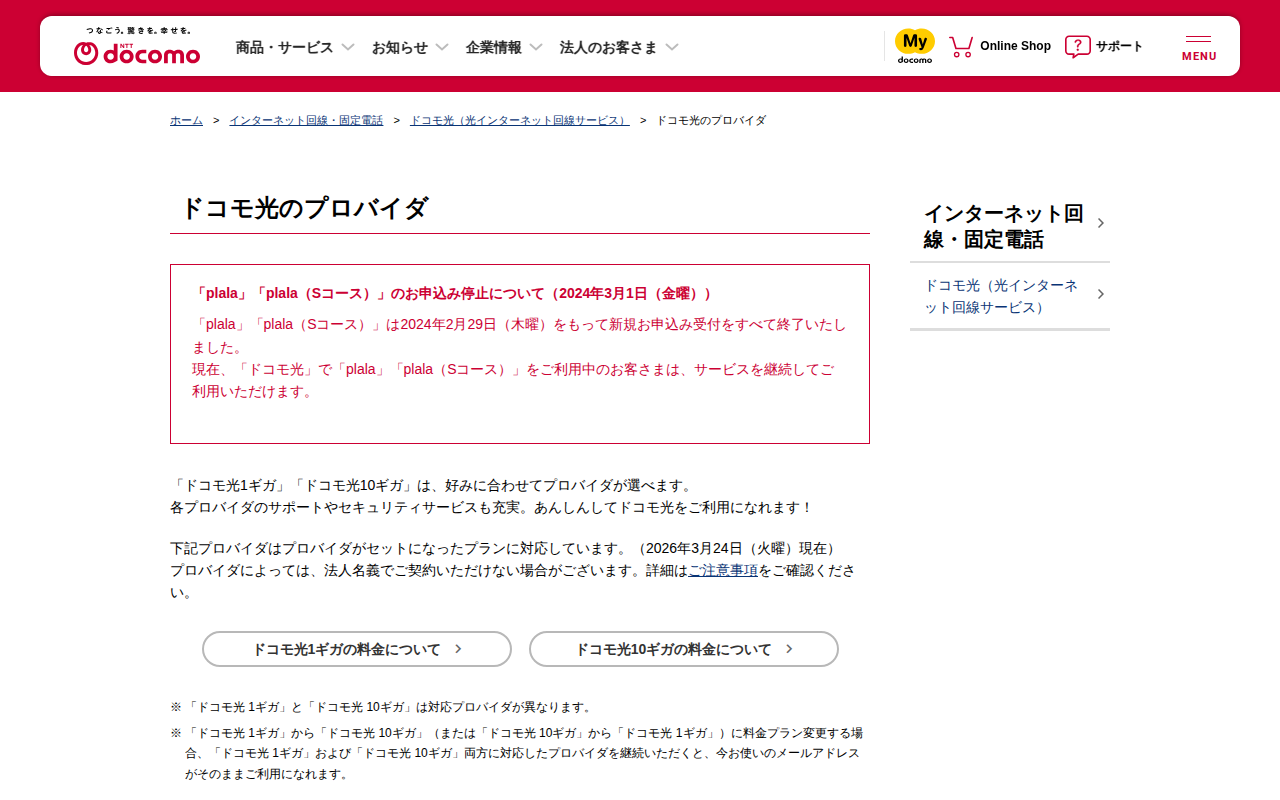Viewport: 1280px width, 800px height.
Task: Click the Online Shop text label
Action: point(1015,46)
